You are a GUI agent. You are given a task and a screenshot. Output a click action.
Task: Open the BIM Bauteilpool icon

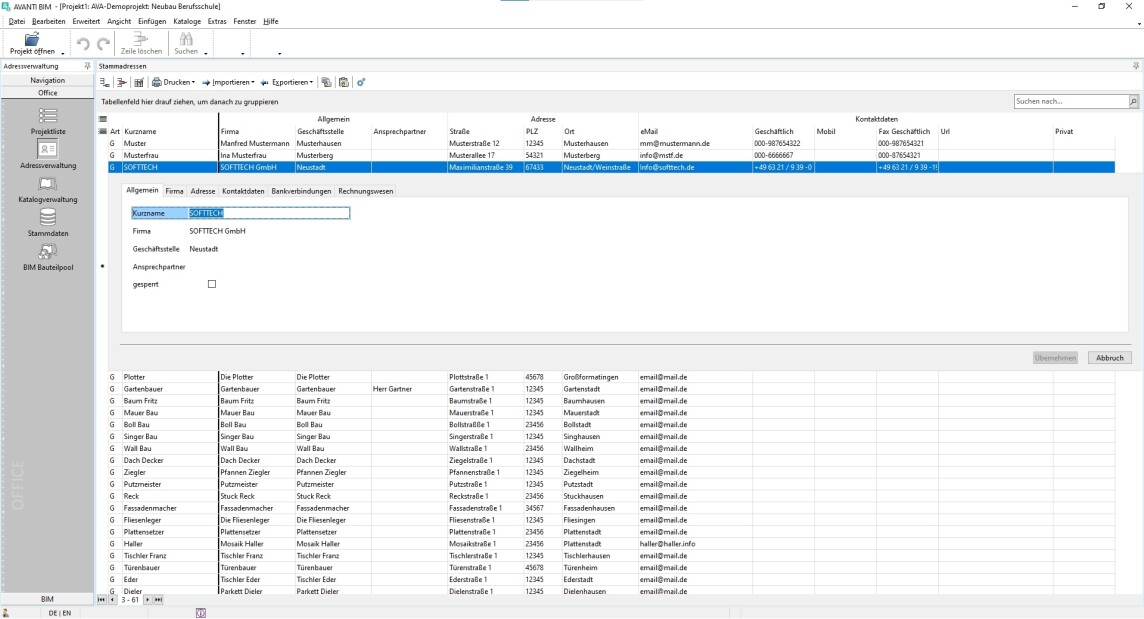pos(47,252)
